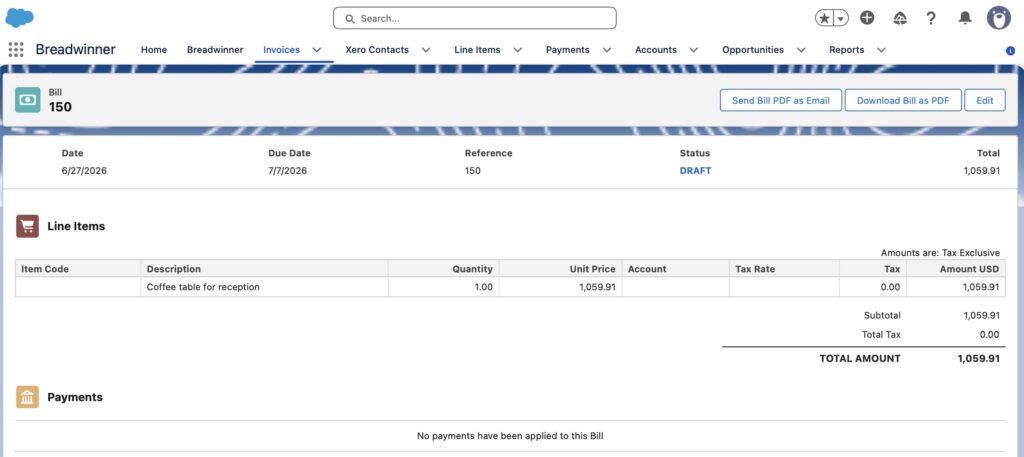Click the Amounts are: Tax Exclusive note

coord(940,253)
